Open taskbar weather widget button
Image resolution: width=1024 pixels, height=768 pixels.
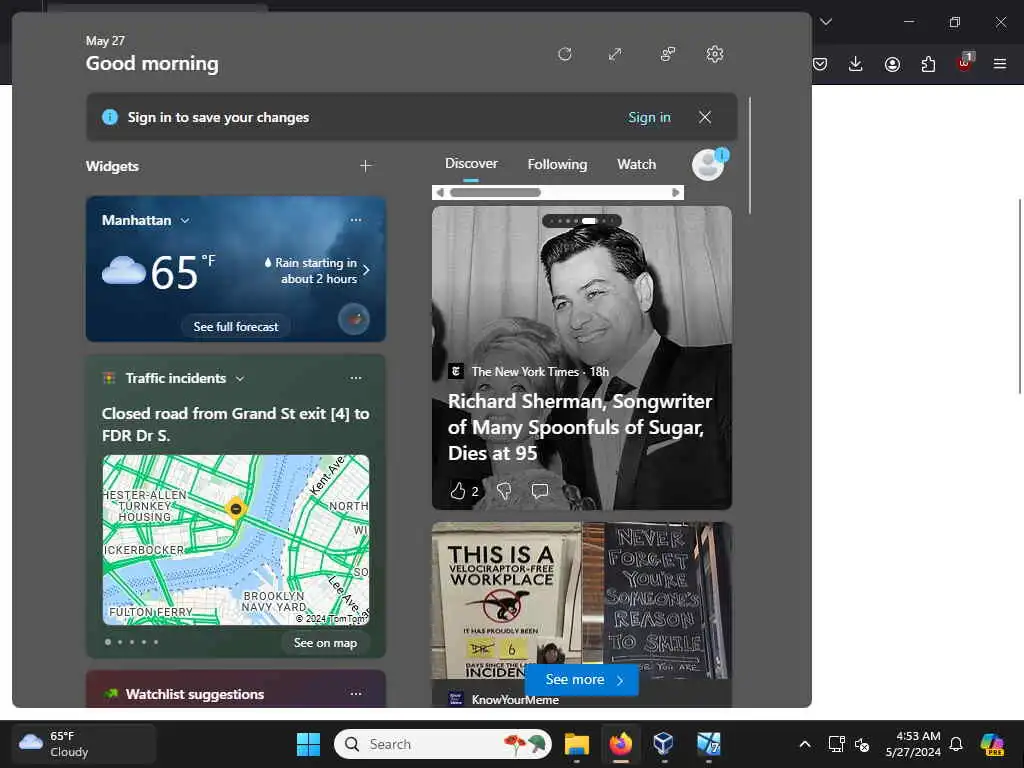pos(84,744)
